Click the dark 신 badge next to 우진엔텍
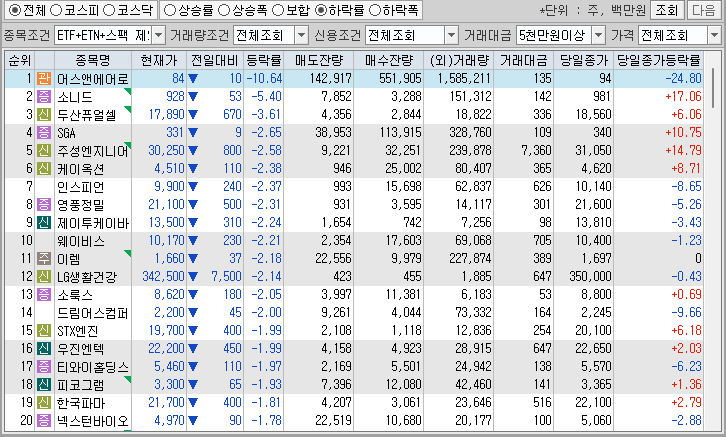726x437 pixels. pos(44,348)
